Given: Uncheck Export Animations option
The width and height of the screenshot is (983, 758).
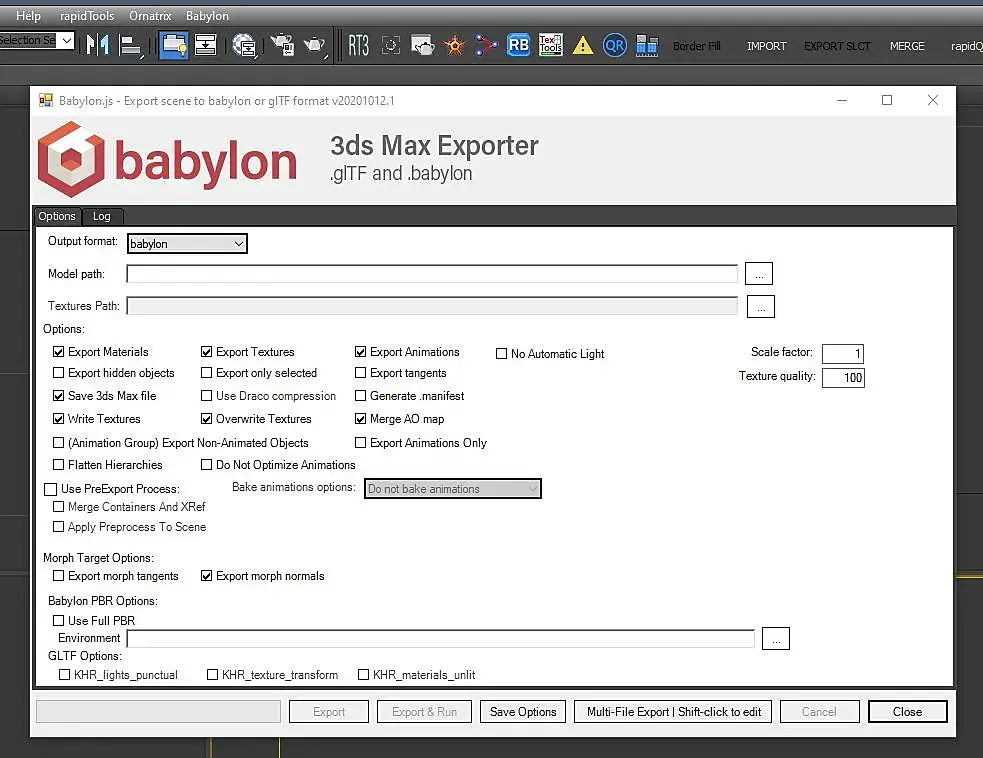Looking at the screenshot, I should tap(360, 352).
